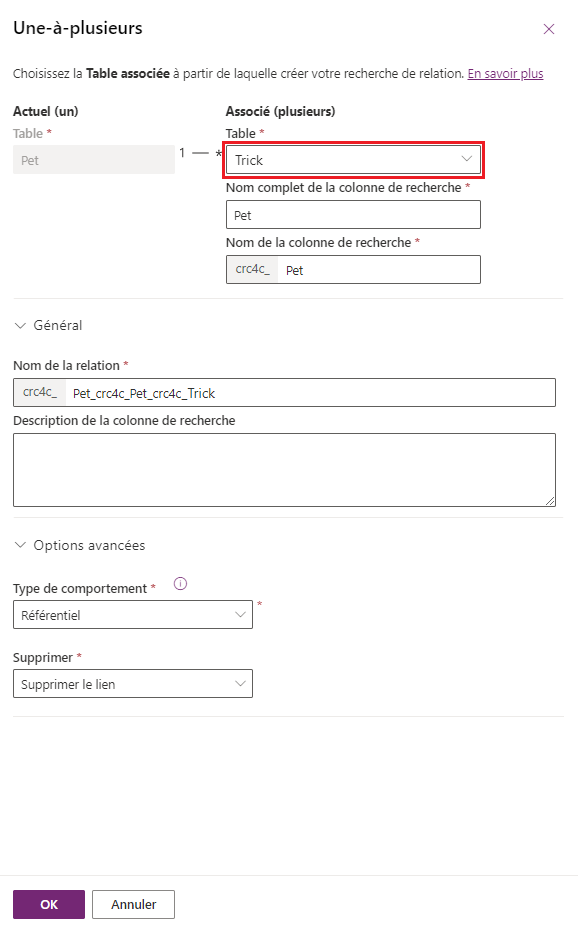Click the chevron arrow in the Trick combo box
This screenshot has height=934, width=578.
point(467,159)
